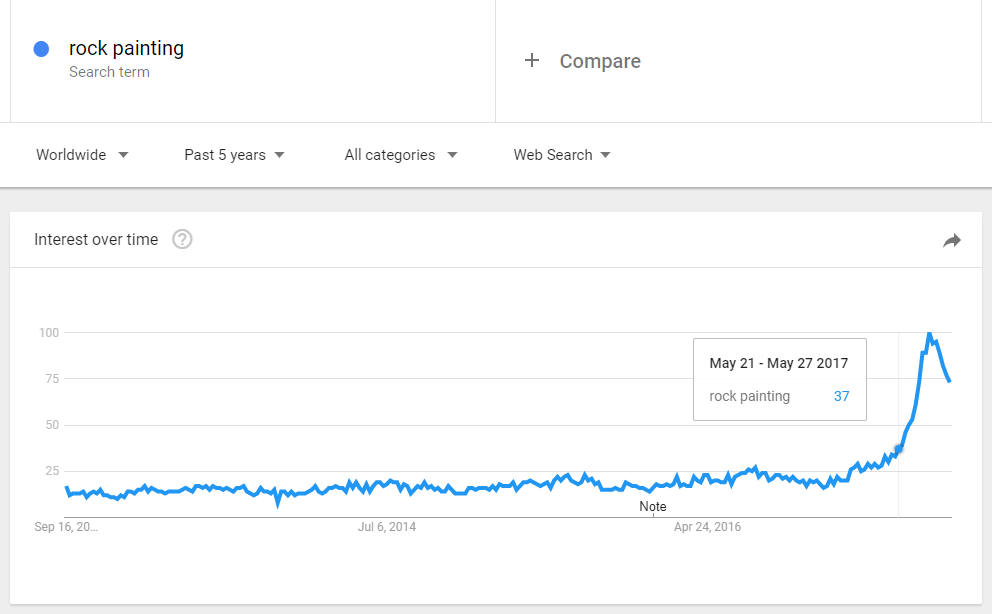
Task: Click the arrow beside All categories
Action: [452, 155]
